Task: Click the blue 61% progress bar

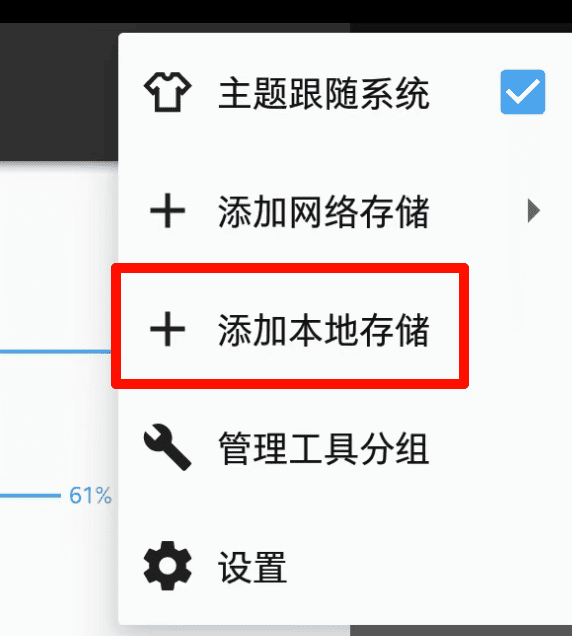Action: (30, 495)
